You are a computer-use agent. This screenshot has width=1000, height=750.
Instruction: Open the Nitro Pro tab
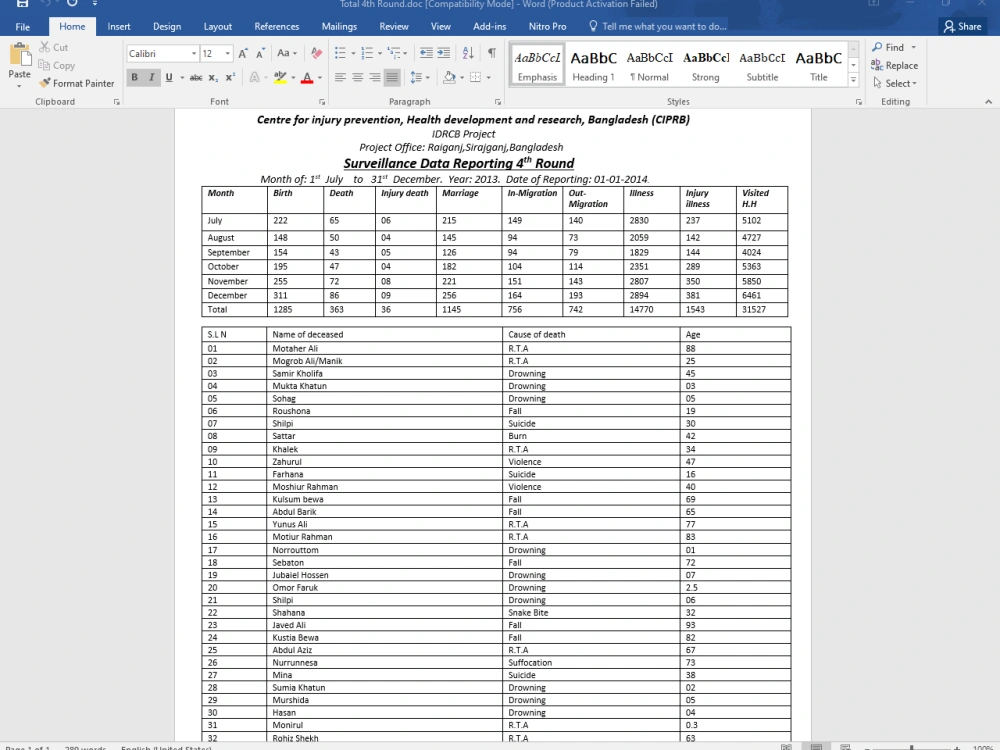[547, 26]
